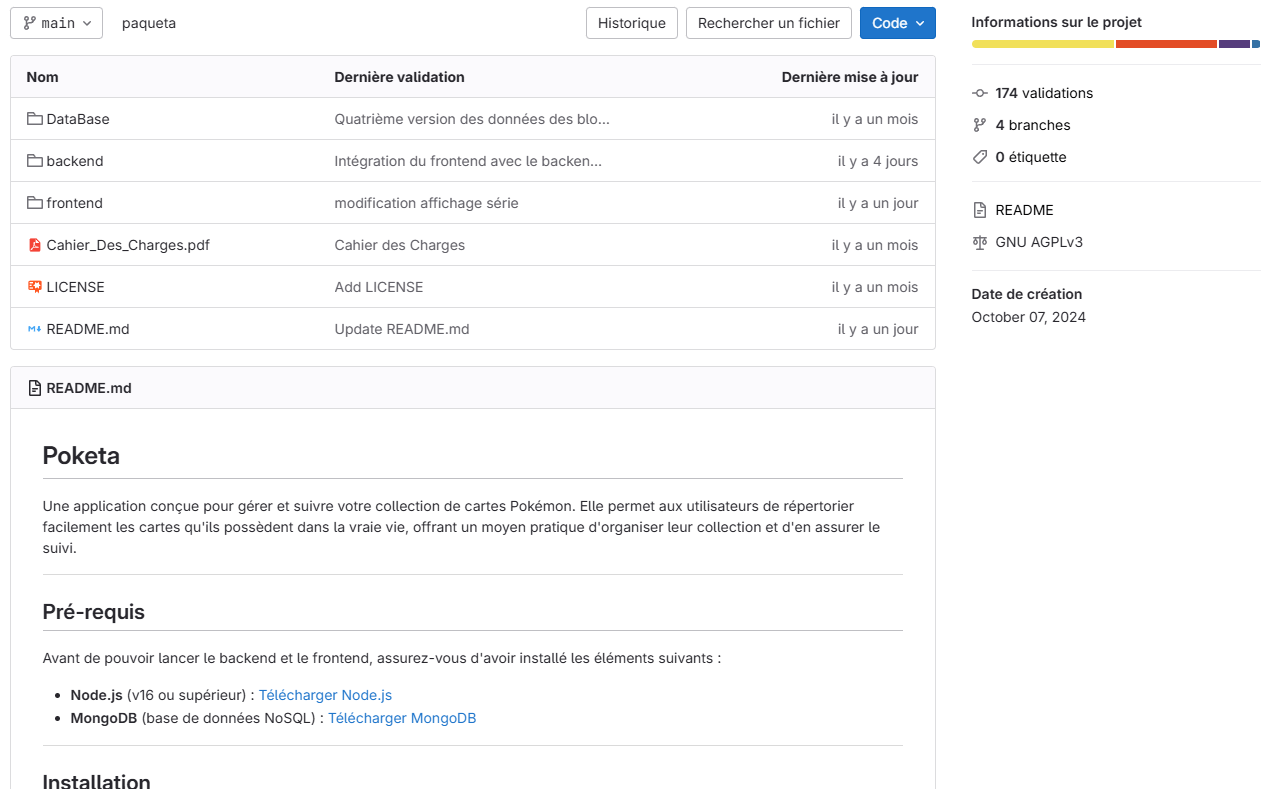
Task: Open the main branch selector dropdown
Action: 57,23
